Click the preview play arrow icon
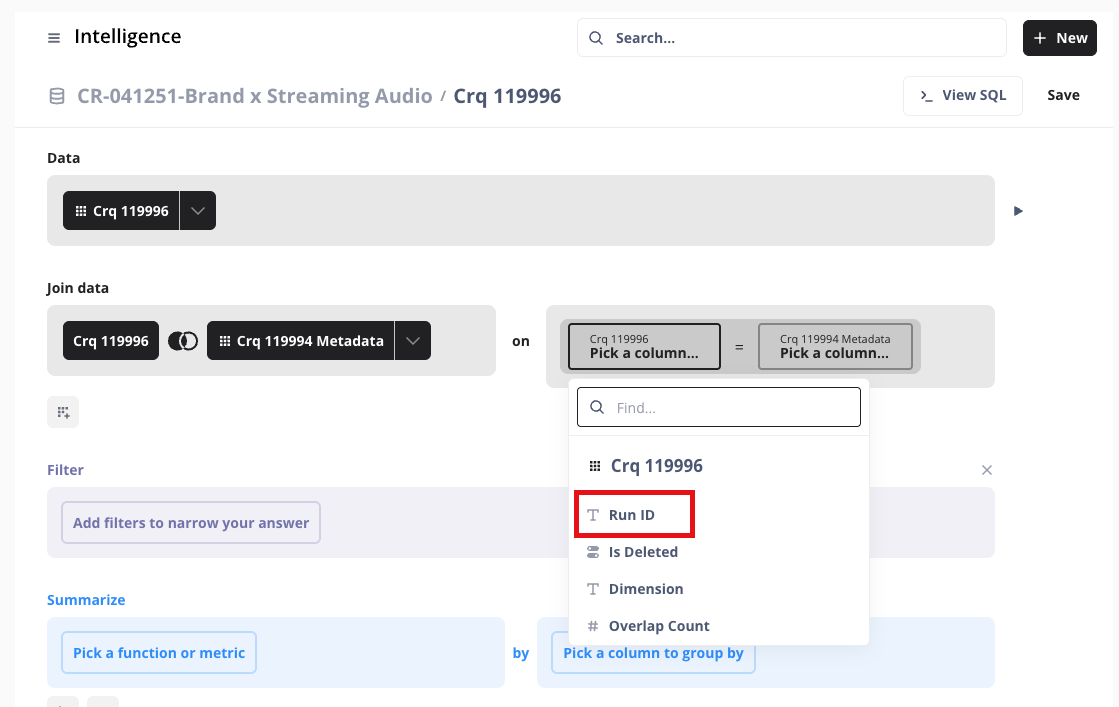This screenshot has height=707, width=1119. (1018, 211)
